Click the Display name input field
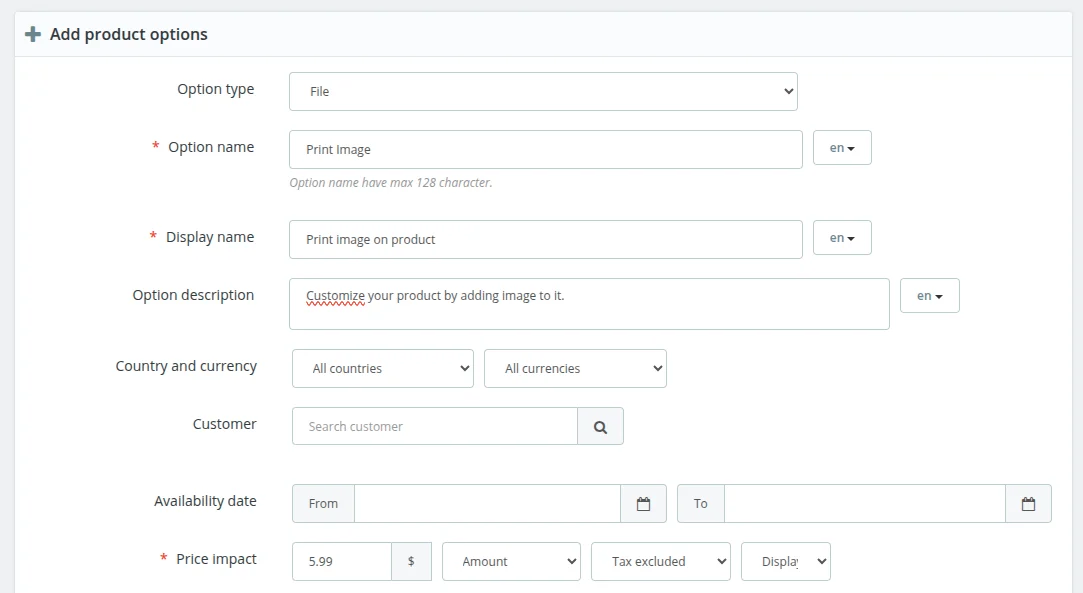Image resolution: width=1083 pixels, height=593 pixels. tap(545, 239)
